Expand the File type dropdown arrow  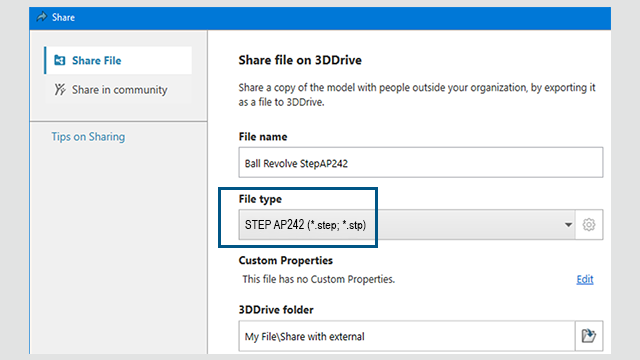[x=568, y=224]
